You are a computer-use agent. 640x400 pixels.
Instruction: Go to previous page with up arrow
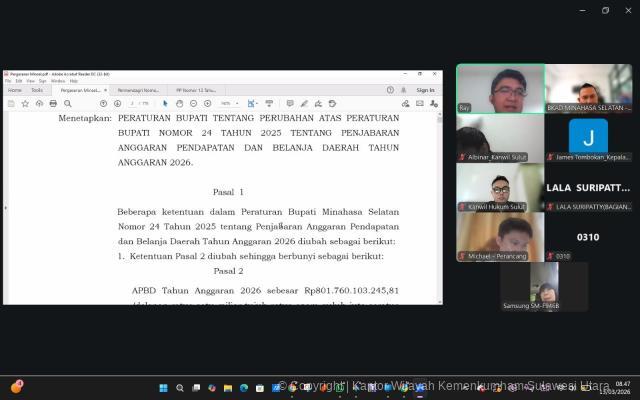103,103
